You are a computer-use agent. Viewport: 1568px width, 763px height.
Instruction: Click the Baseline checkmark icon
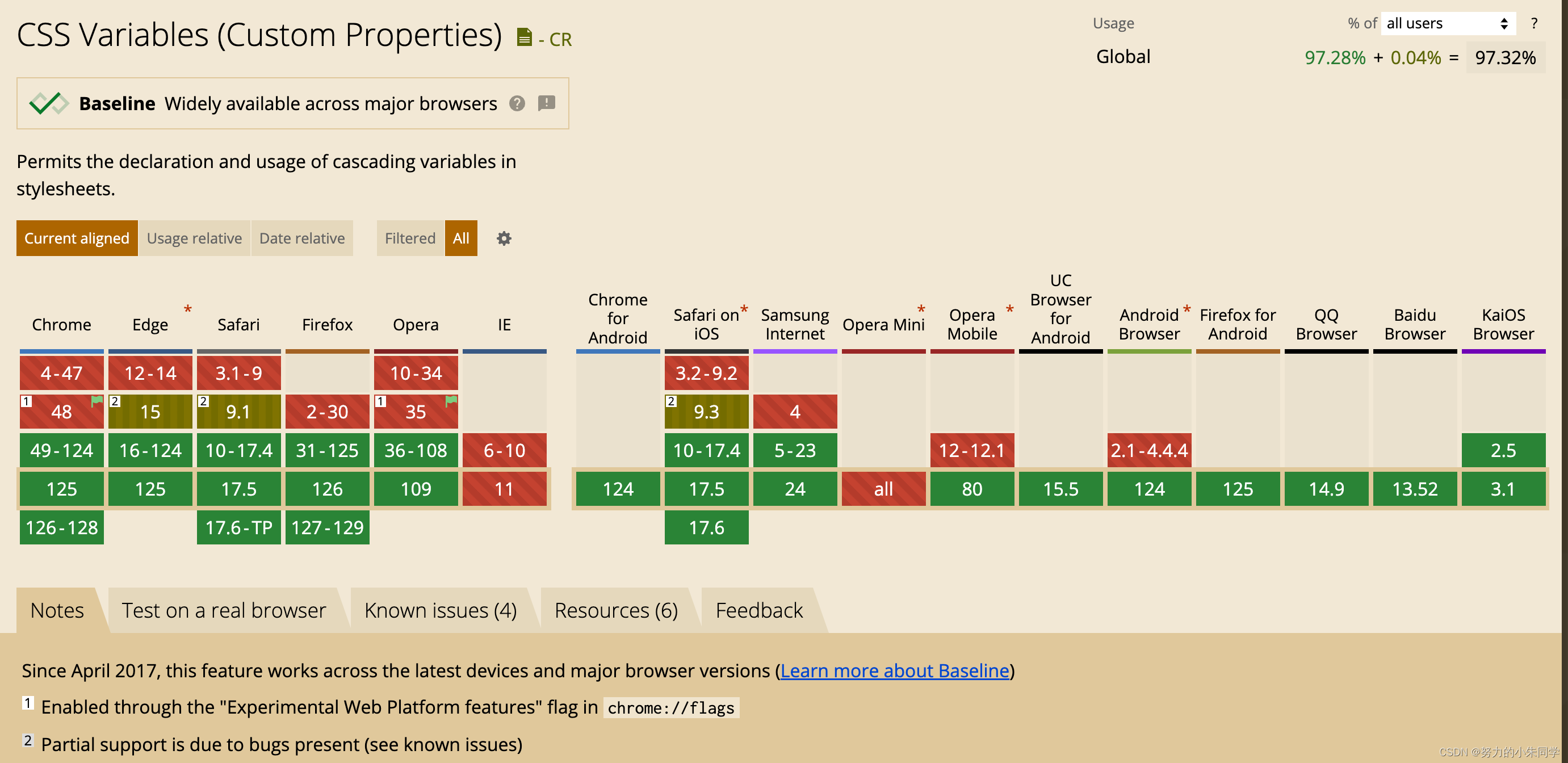tap(47, 103)
